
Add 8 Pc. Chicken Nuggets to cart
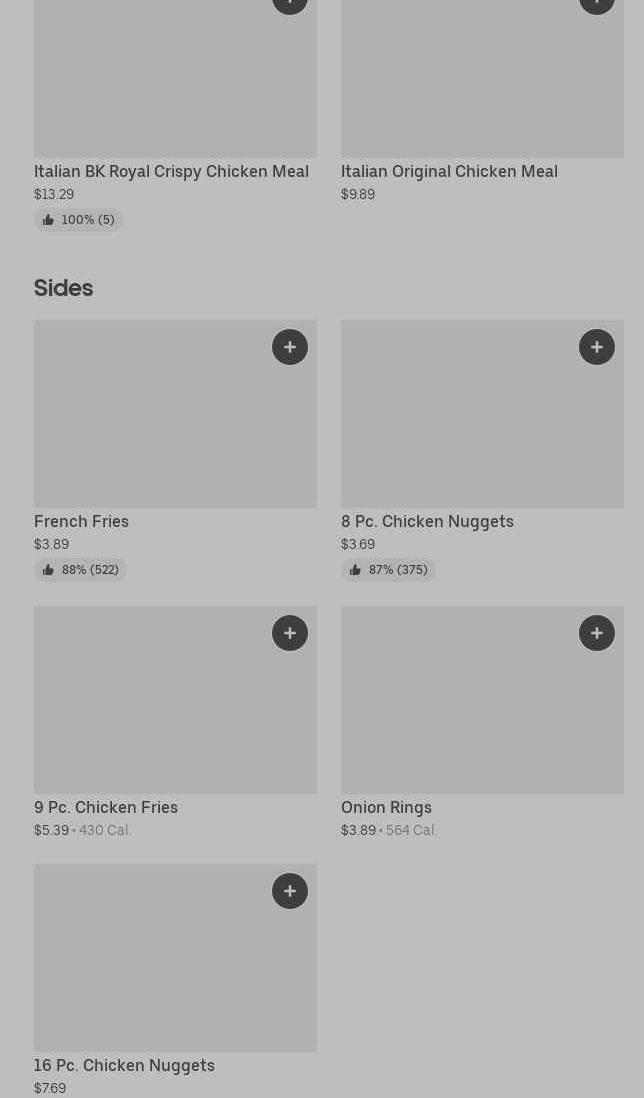pos(597,347)
